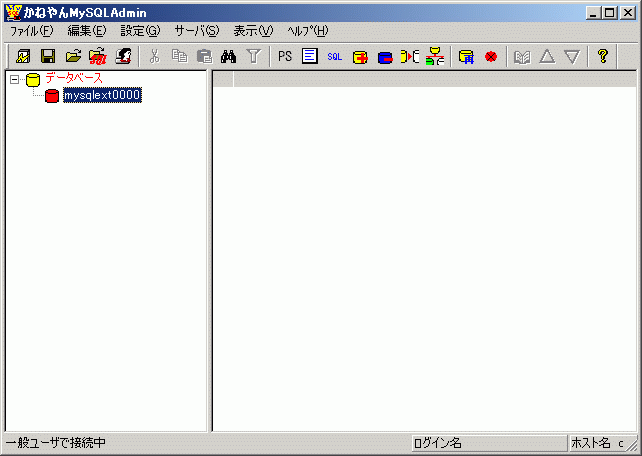This screenshot has width=642, height=456.
Task: Click the yellow question mark help icon
Action: (603, 56)
